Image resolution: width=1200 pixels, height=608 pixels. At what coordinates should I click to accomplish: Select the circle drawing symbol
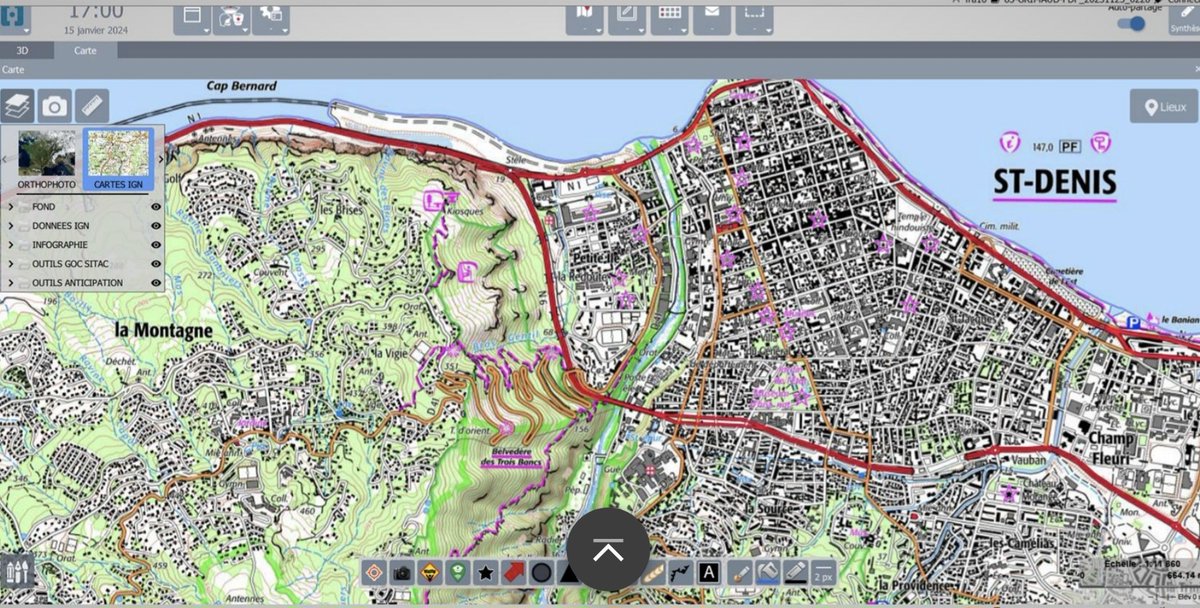pos(541,573)
